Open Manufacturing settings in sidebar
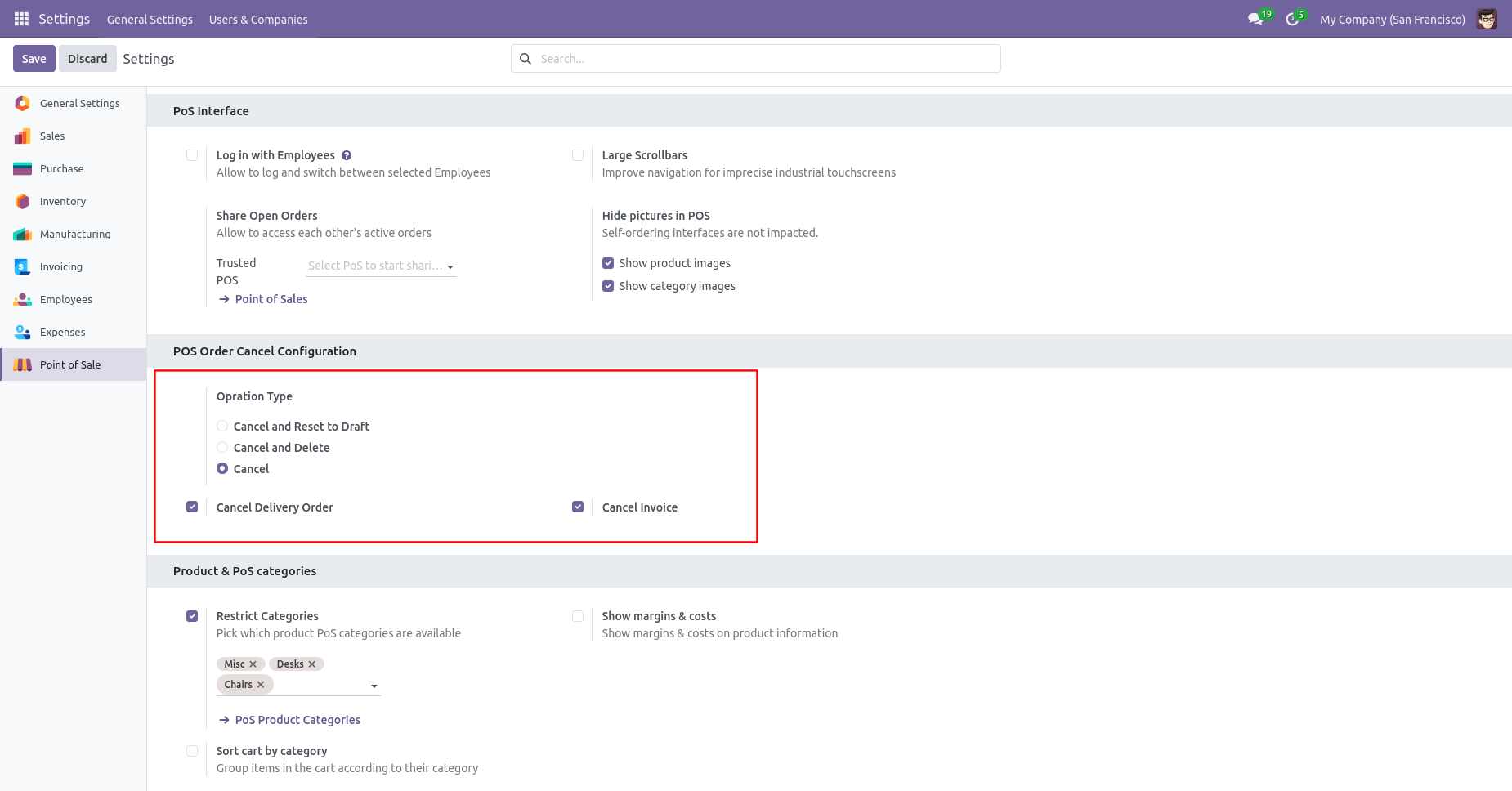1512x791 pixels. 74,234
